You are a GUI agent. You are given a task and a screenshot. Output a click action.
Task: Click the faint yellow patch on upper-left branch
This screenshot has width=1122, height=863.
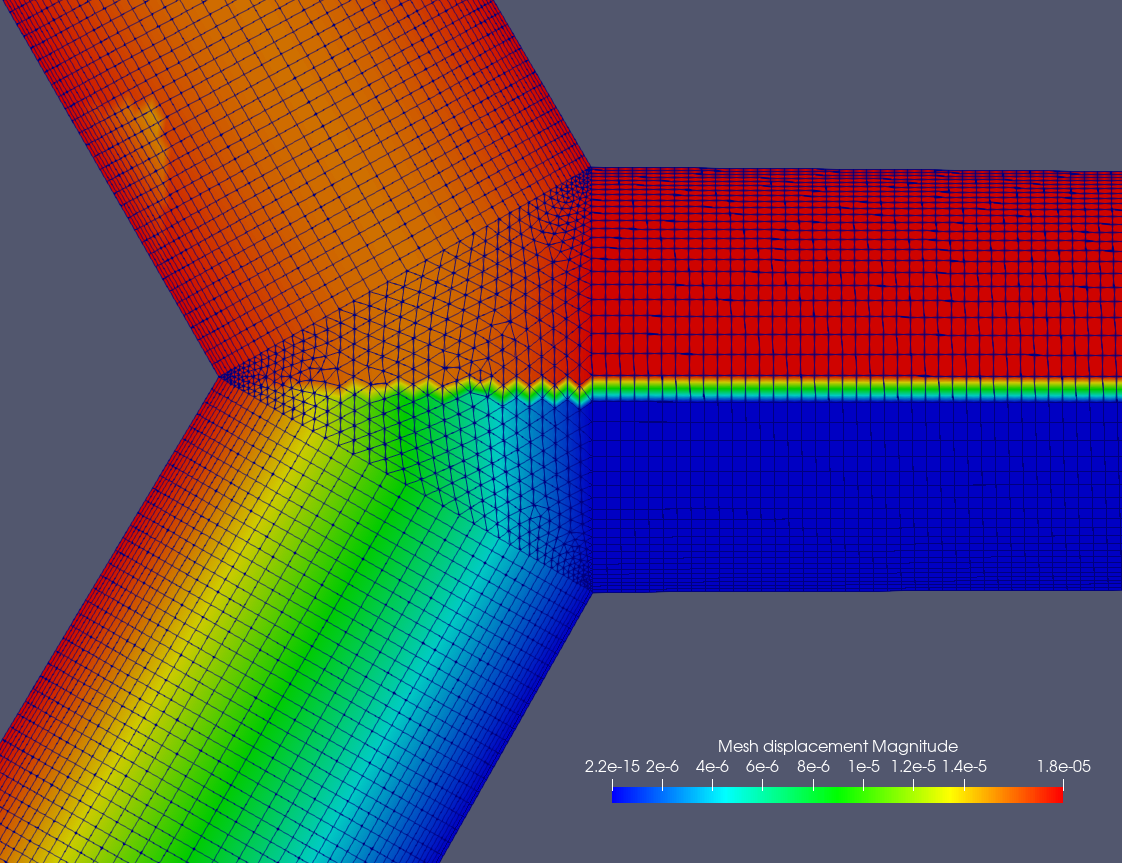(x=146, y=130)
